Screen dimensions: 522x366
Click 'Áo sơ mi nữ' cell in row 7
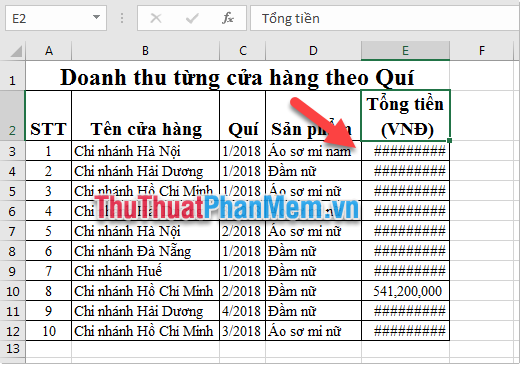pos(313,231)
